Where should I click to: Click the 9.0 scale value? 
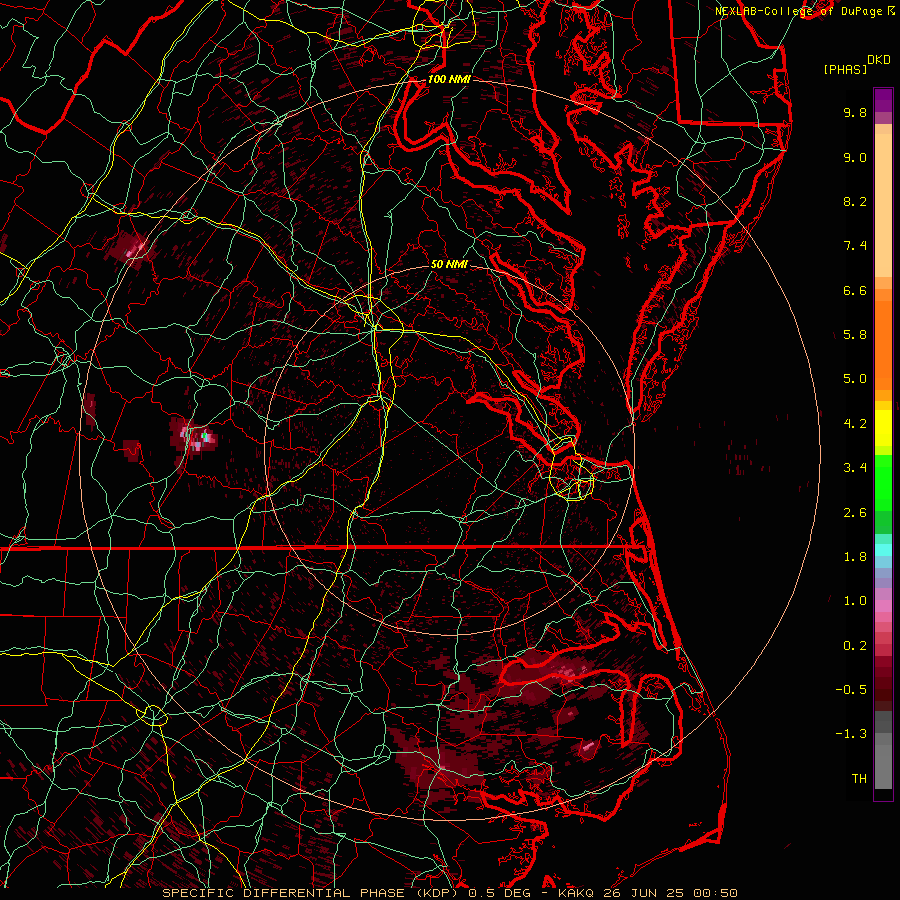pos(855,158)
